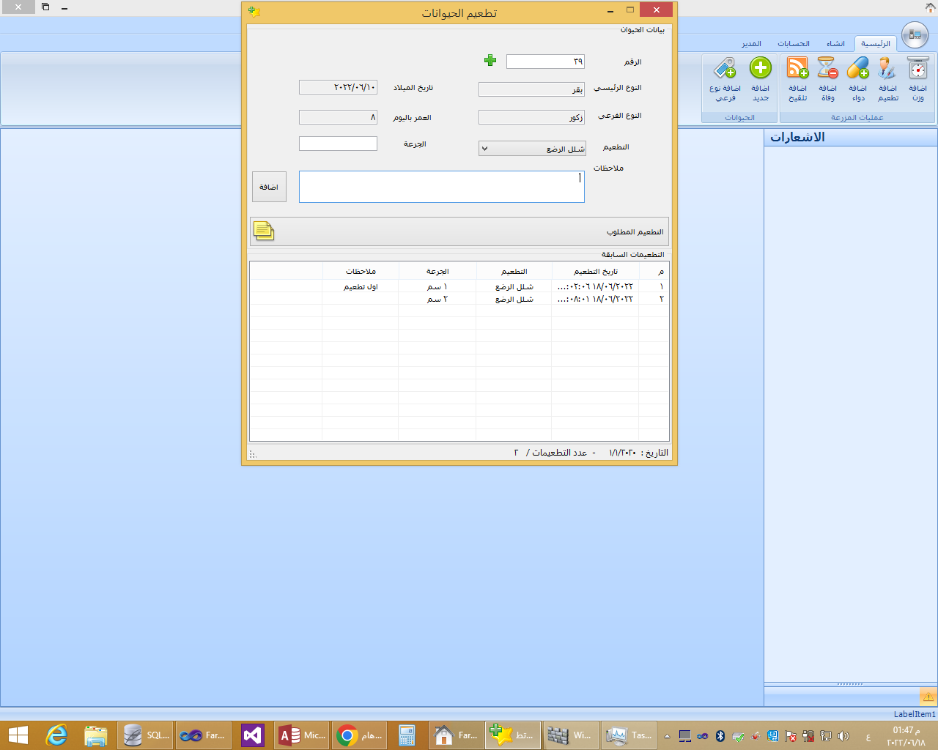Screen dimensions: 938x750
Task: Open اضافة تطعيم from the ribbon
Action: click(x=888, y=69)
